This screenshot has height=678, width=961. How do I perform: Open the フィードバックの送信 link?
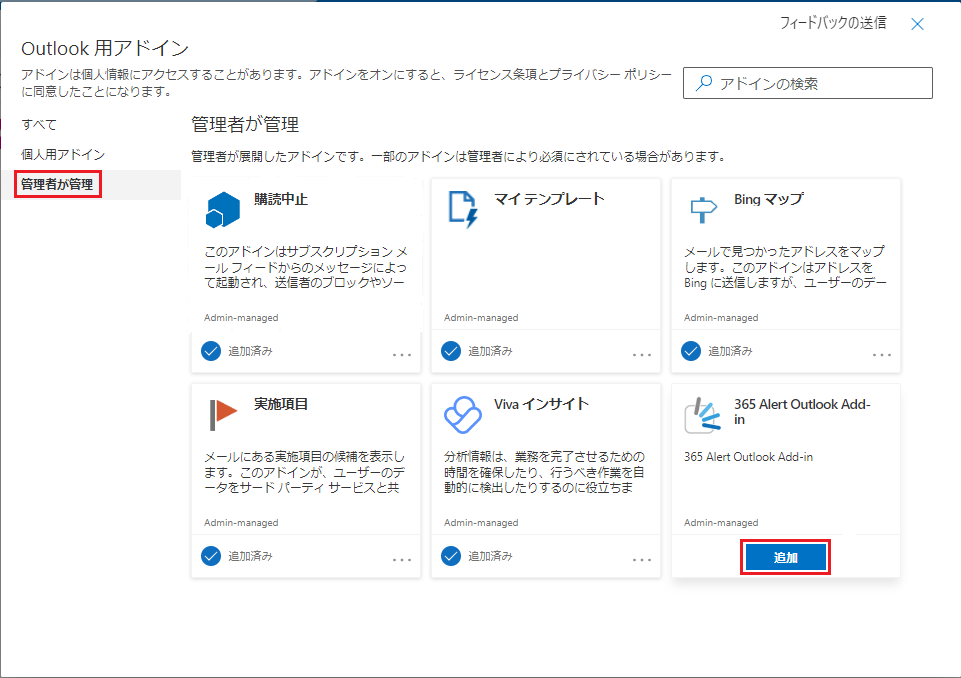click(x=832, y=23)
